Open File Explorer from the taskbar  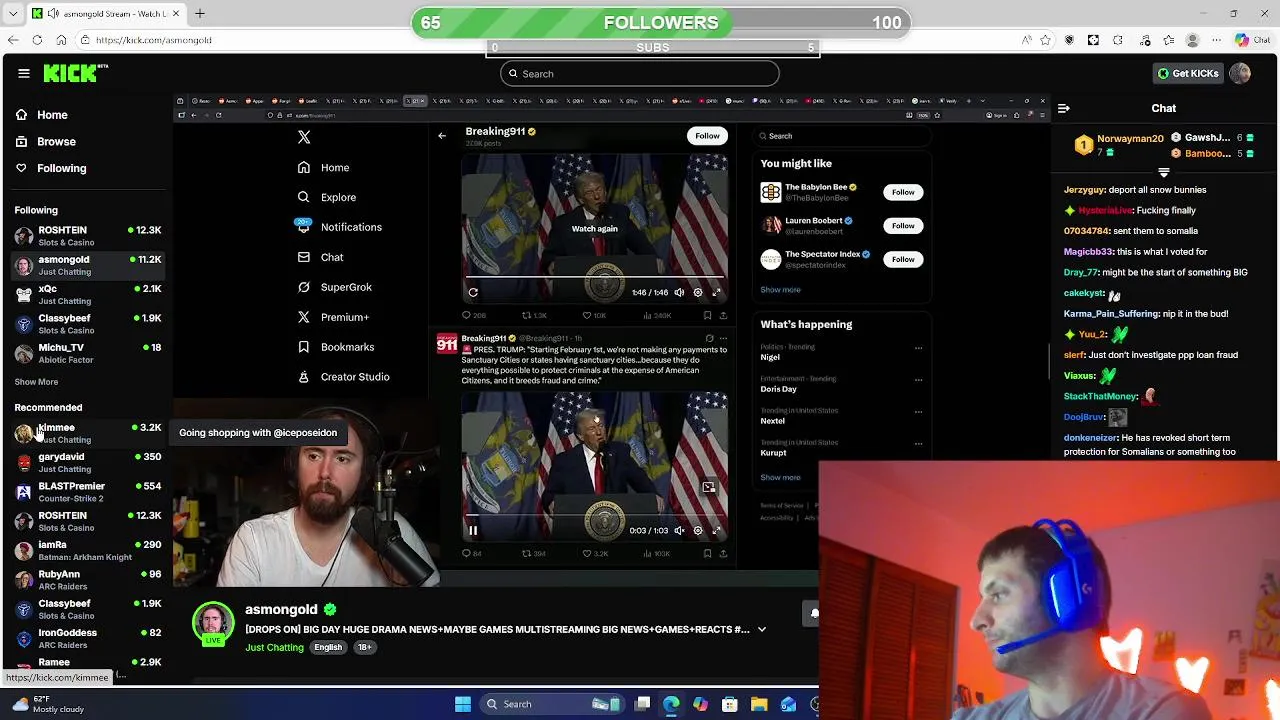(x=759, y=704)
